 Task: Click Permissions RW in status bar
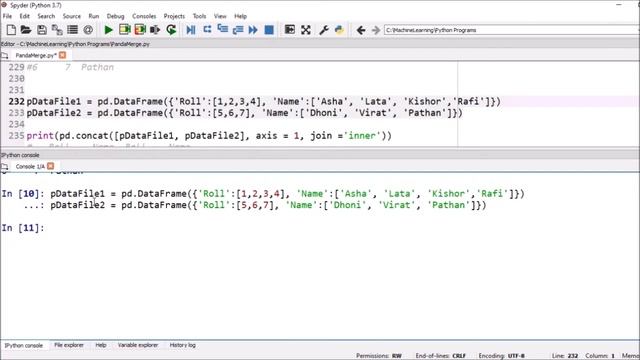(x=379, y=356)
